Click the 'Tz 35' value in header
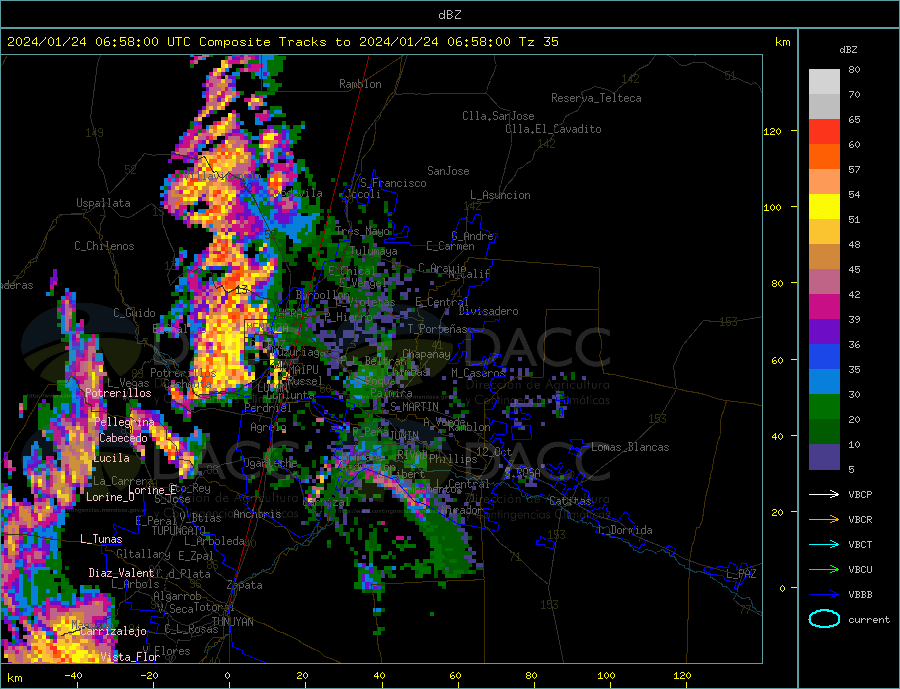 pyautogui.click(x=539, y=42)
